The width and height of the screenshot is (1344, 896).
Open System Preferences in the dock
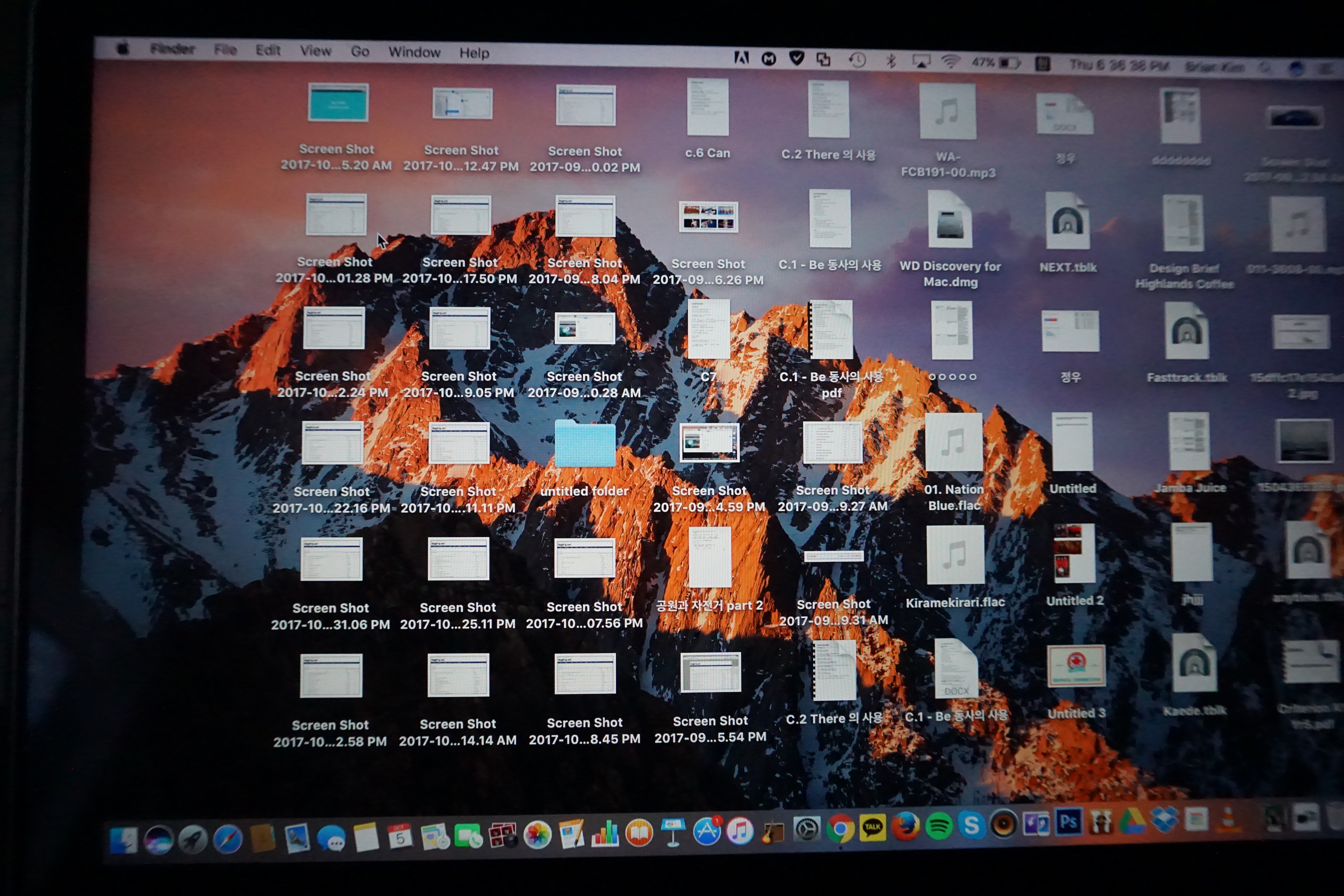click(806, 830)
